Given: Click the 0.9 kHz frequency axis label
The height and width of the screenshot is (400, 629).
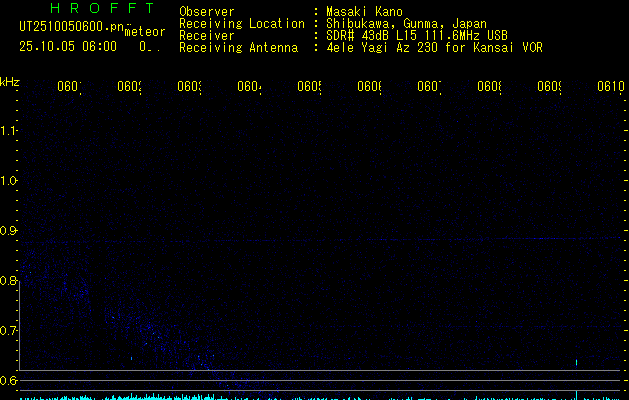Looking at the screenshot, I should tap(10, 231).
